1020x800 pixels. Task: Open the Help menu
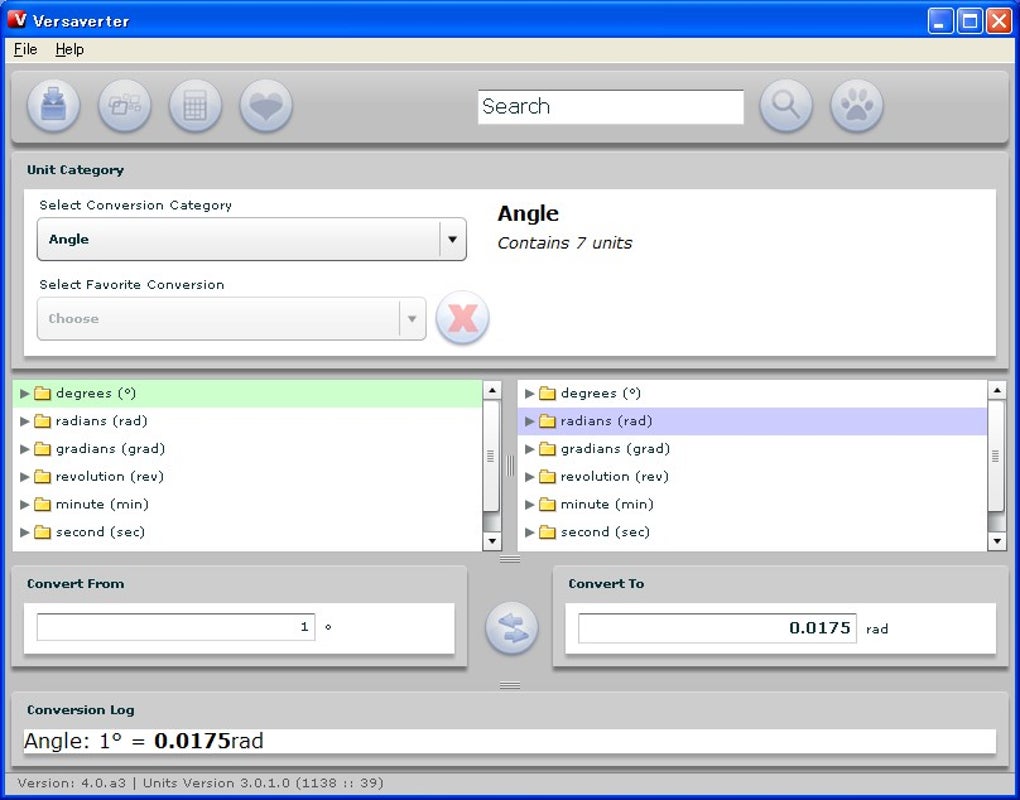[x=70, y=49]
